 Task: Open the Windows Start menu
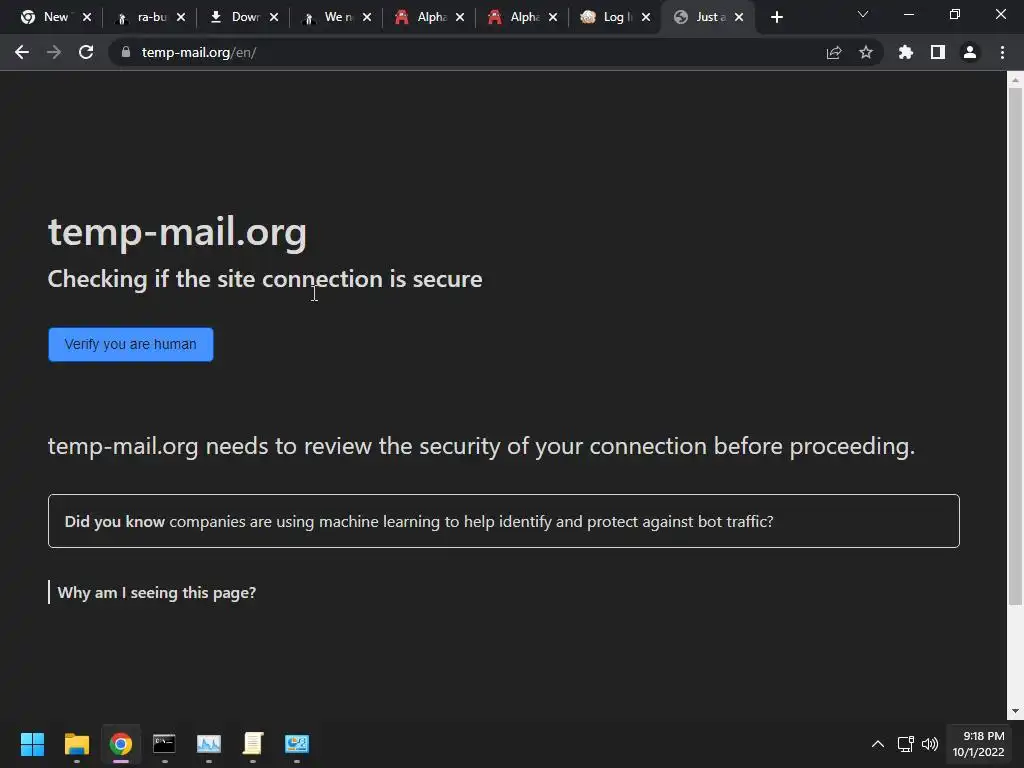point(32,744)
